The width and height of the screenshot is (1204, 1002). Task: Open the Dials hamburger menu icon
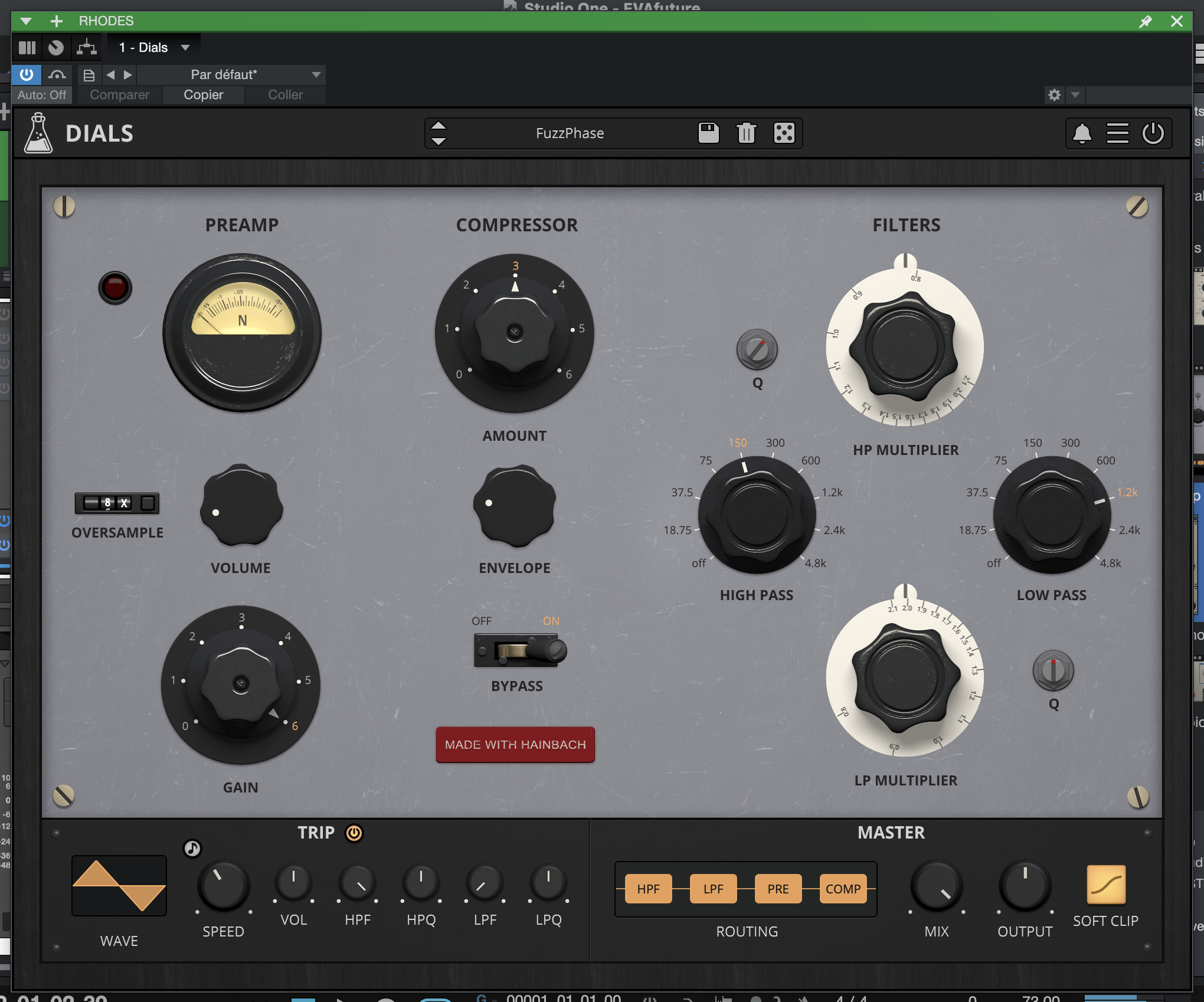(1117, 133)
